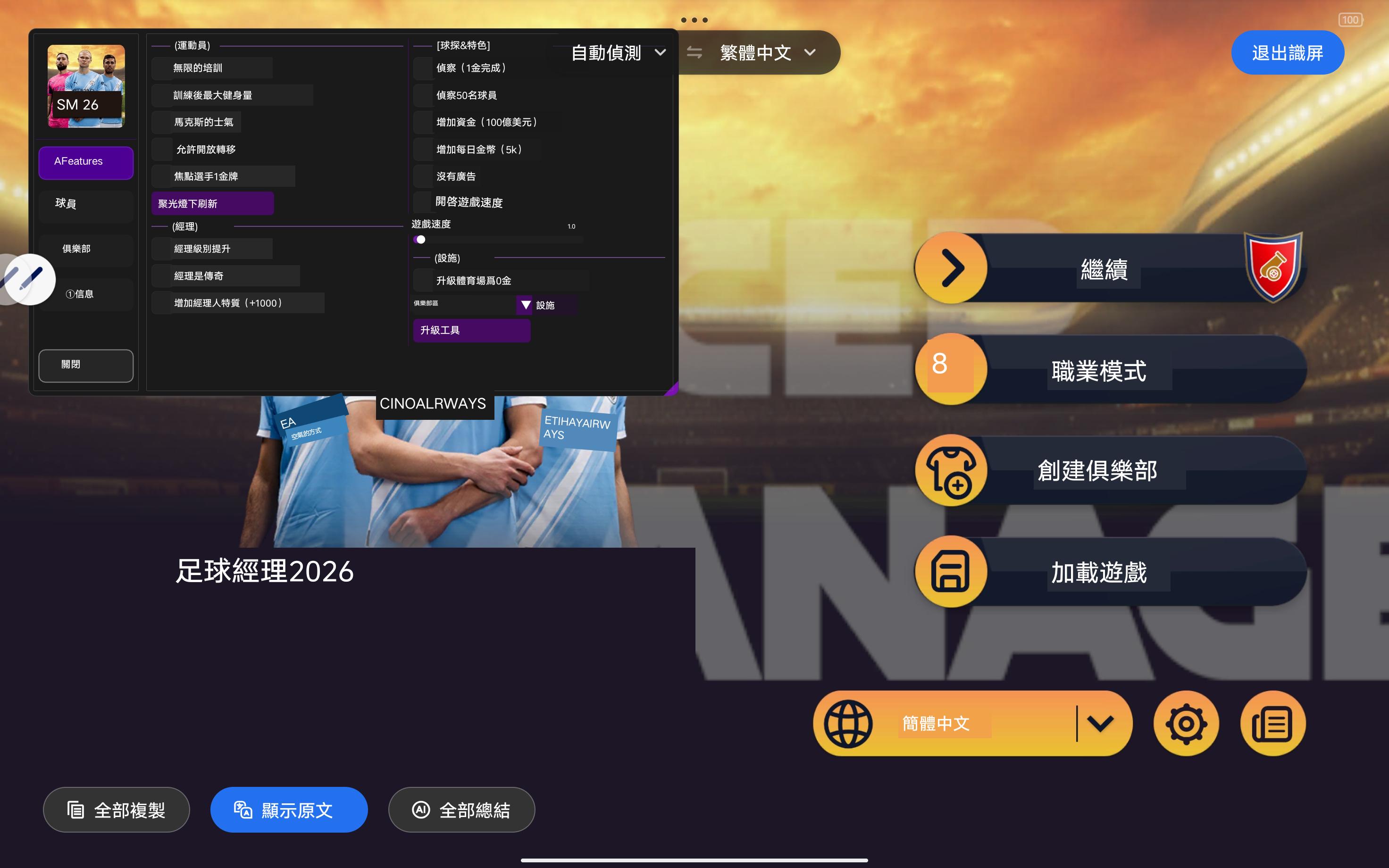Tap the battery 100 indicator

tap(1350, 20)
